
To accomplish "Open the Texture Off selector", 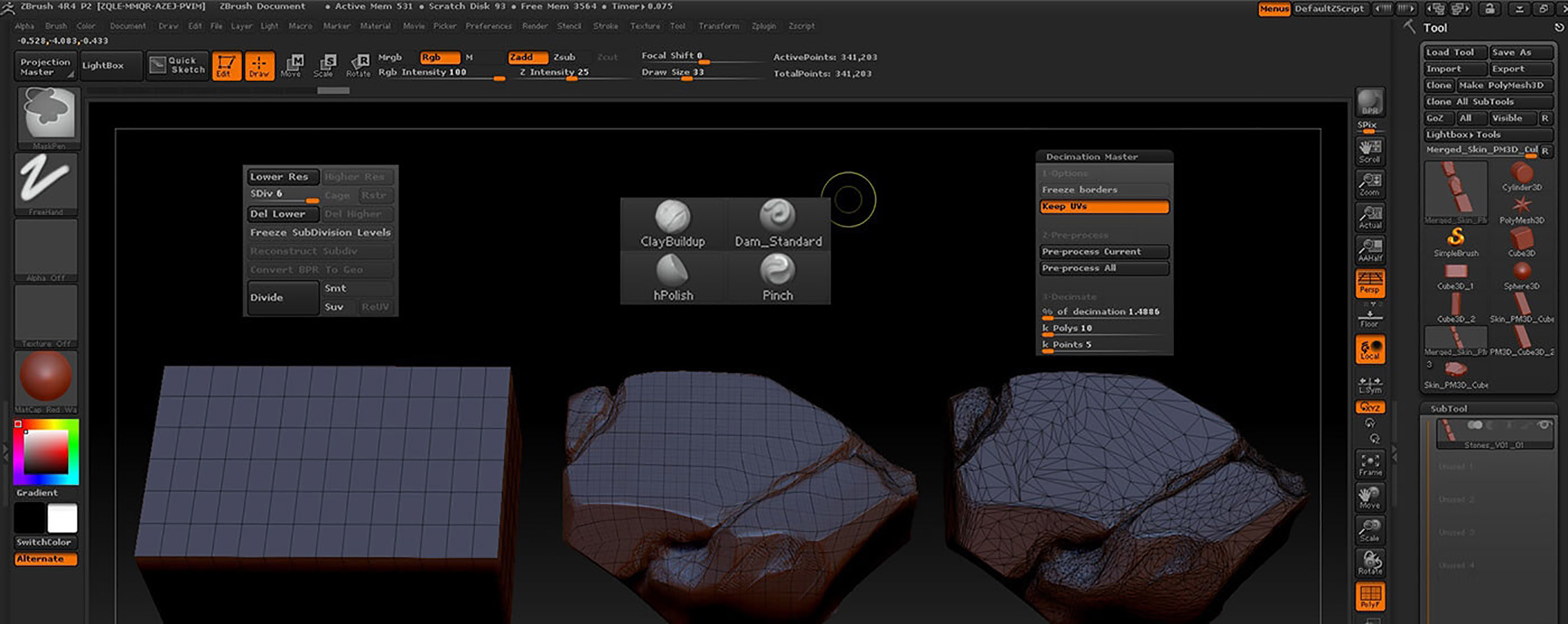I will pyautogui.click(x=46, y=315).
